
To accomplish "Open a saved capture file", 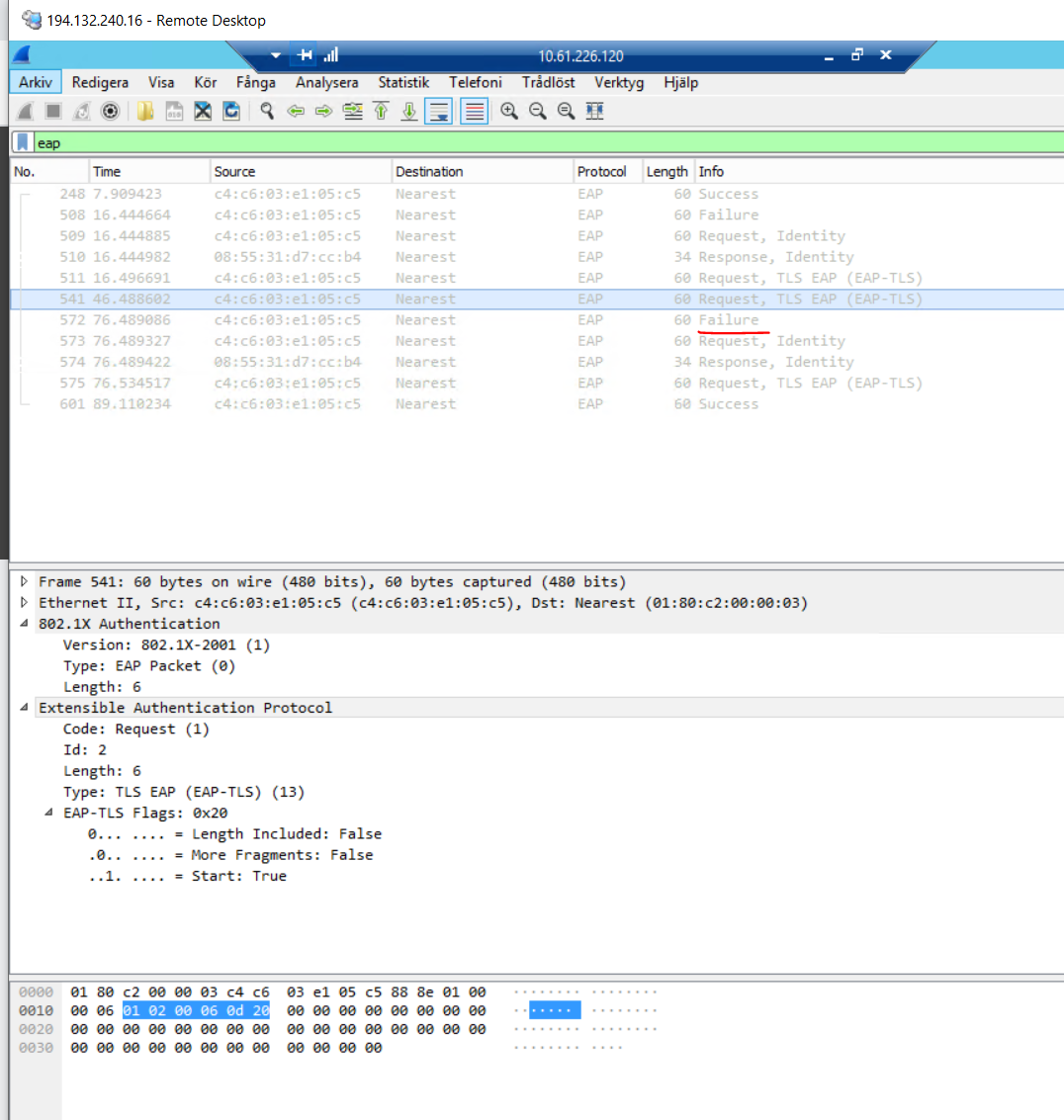I will pyautogui.click(x=144, y=111).
